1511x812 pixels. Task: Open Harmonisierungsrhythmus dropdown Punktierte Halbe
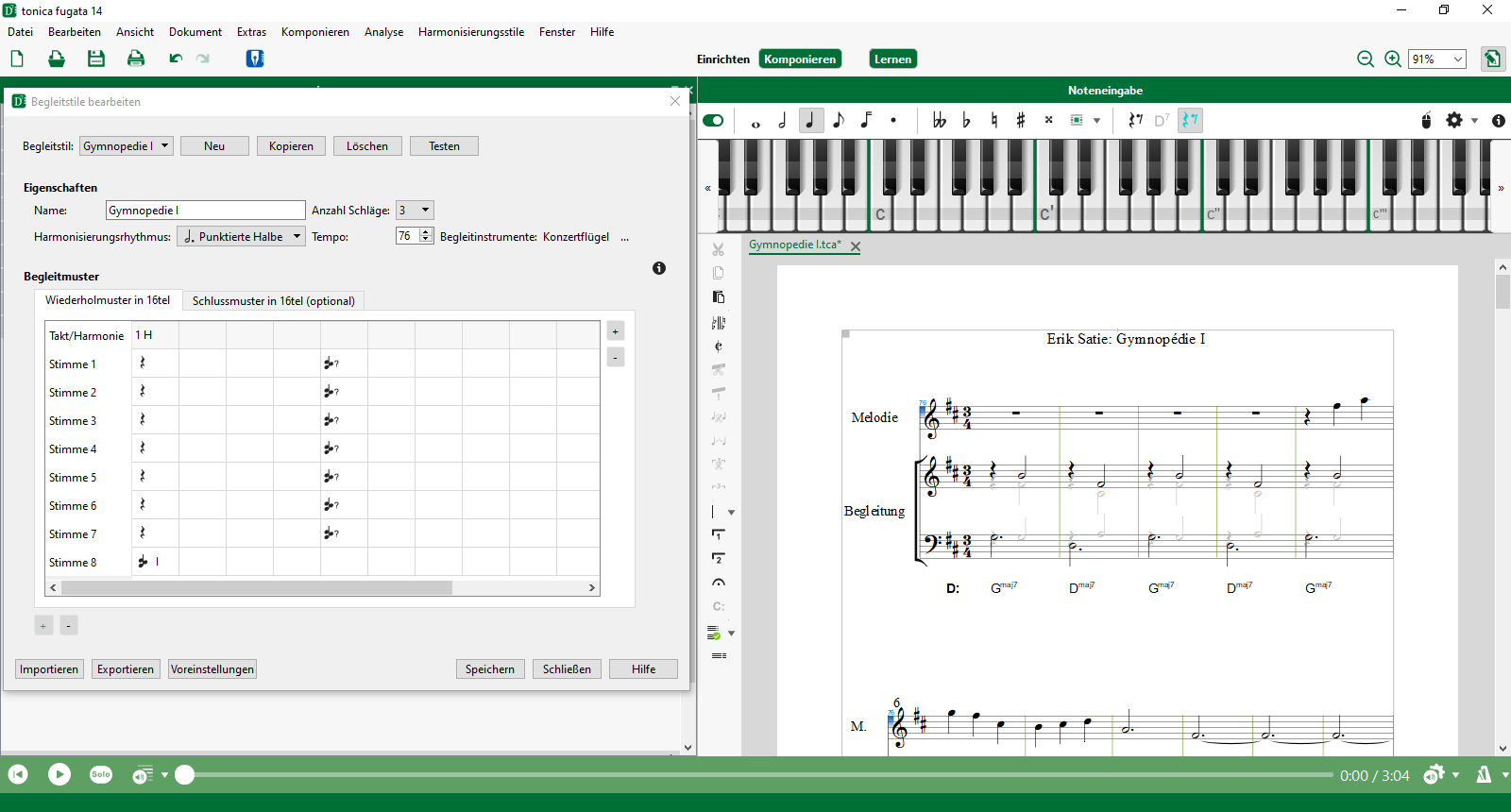click(241, 237)
